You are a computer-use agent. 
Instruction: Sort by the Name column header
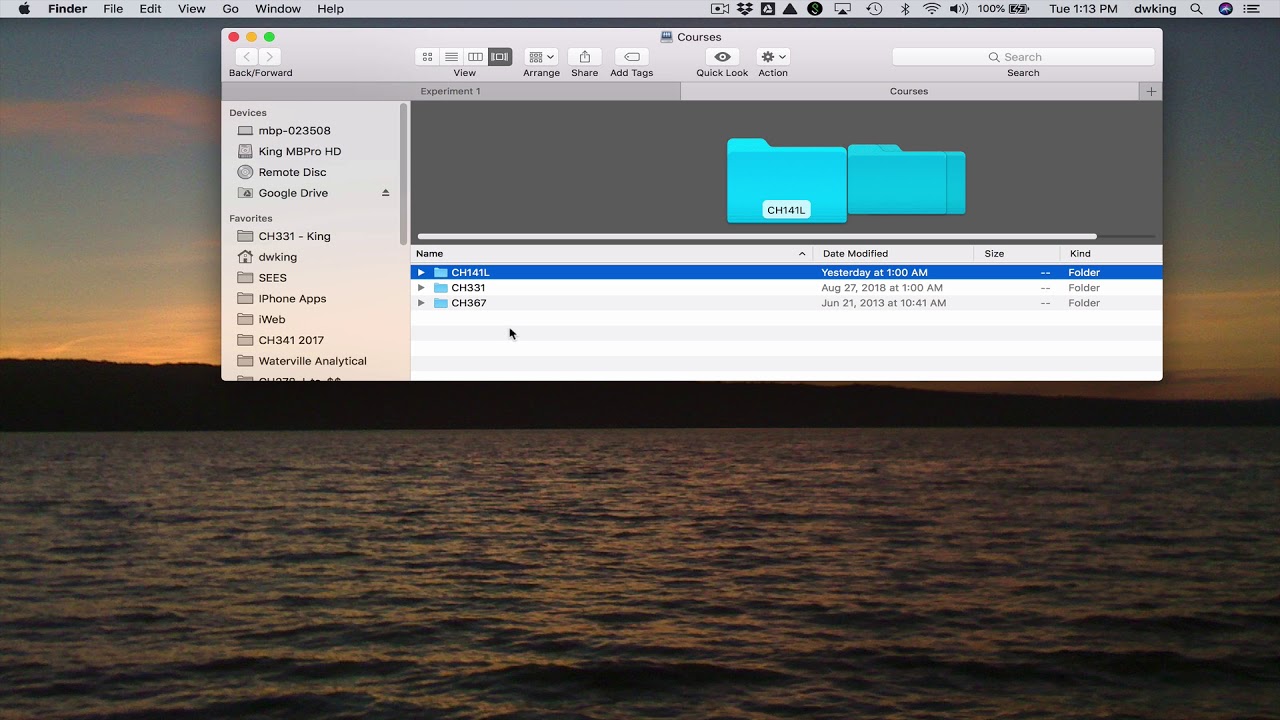click(611, 254)
